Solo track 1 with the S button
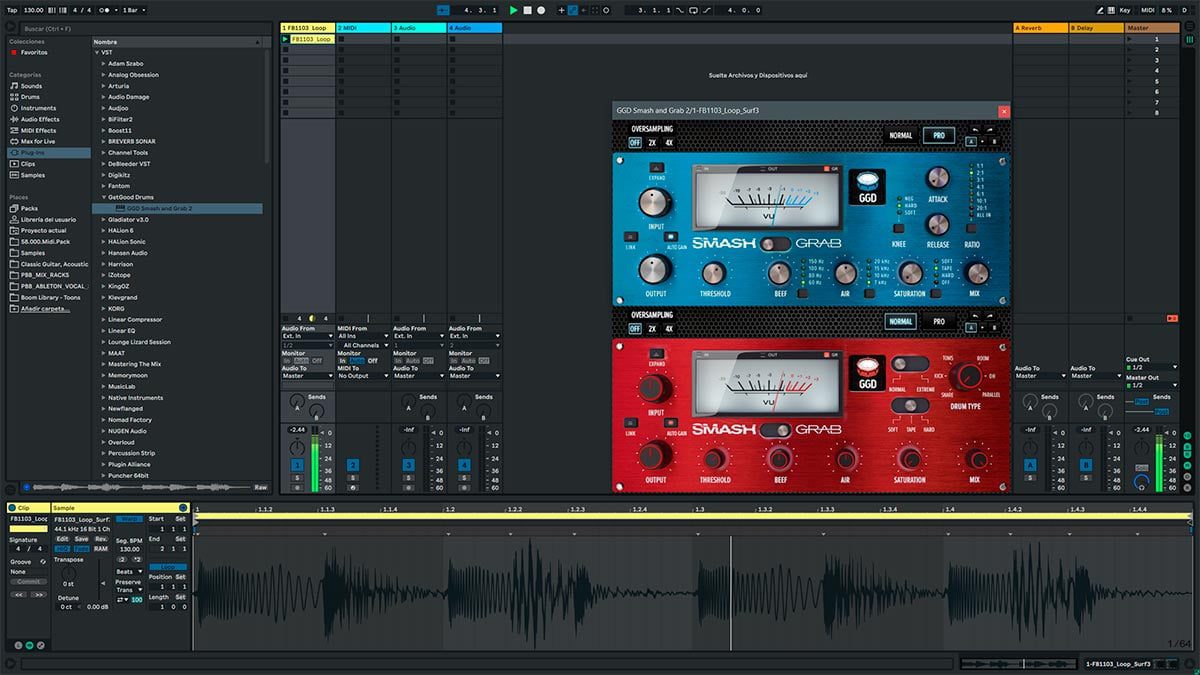The width and height of the screenshot is (1200, 675). (297, 479)
